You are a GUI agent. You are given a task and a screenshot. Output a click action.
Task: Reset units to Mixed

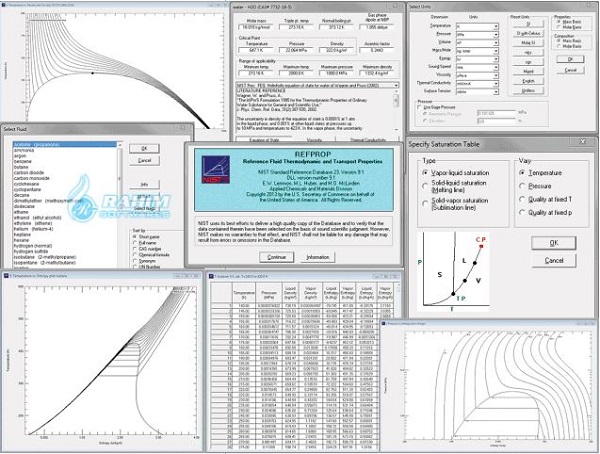pyautogui.click(x=528, y=72)
